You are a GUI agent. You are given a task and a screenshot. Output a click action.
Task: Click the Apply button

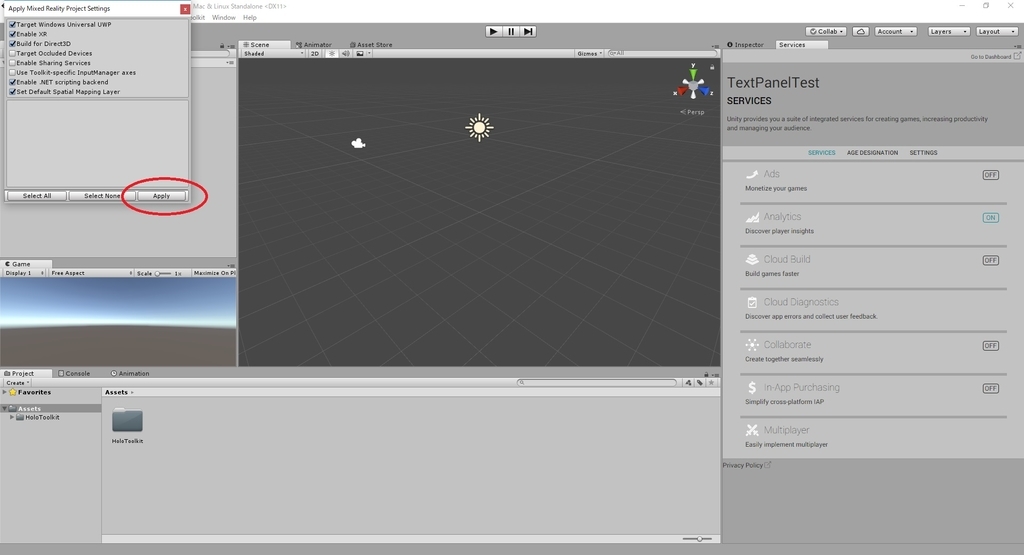161,196
